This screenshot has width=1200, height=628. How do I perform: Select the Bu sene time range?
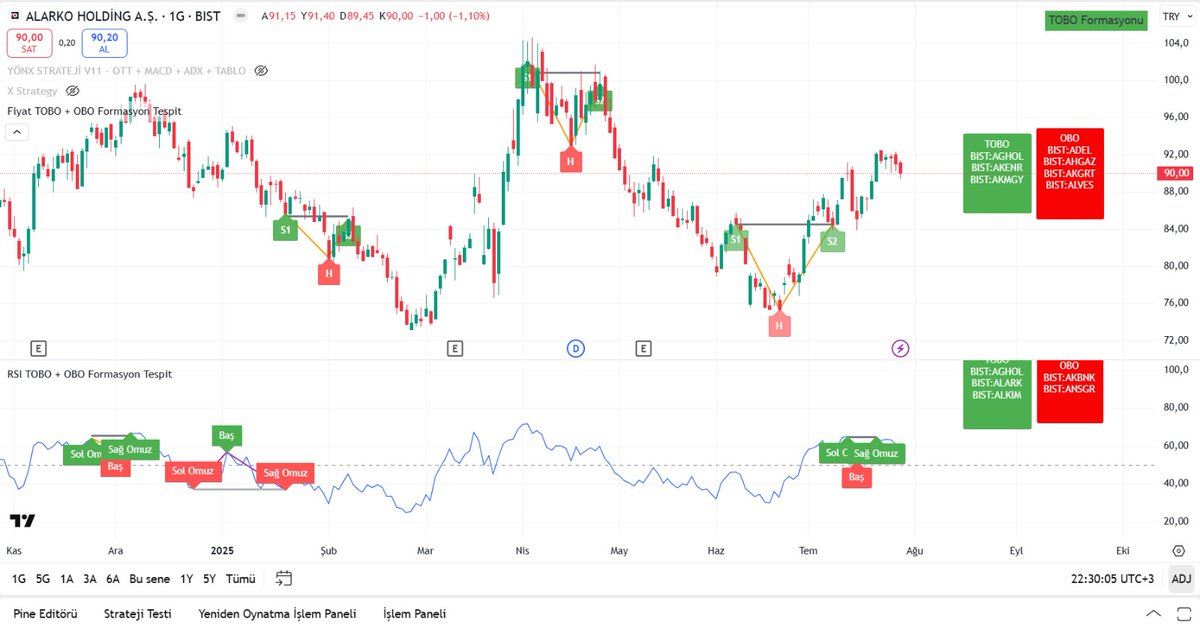pyautogui.click(x=150, y=579)
